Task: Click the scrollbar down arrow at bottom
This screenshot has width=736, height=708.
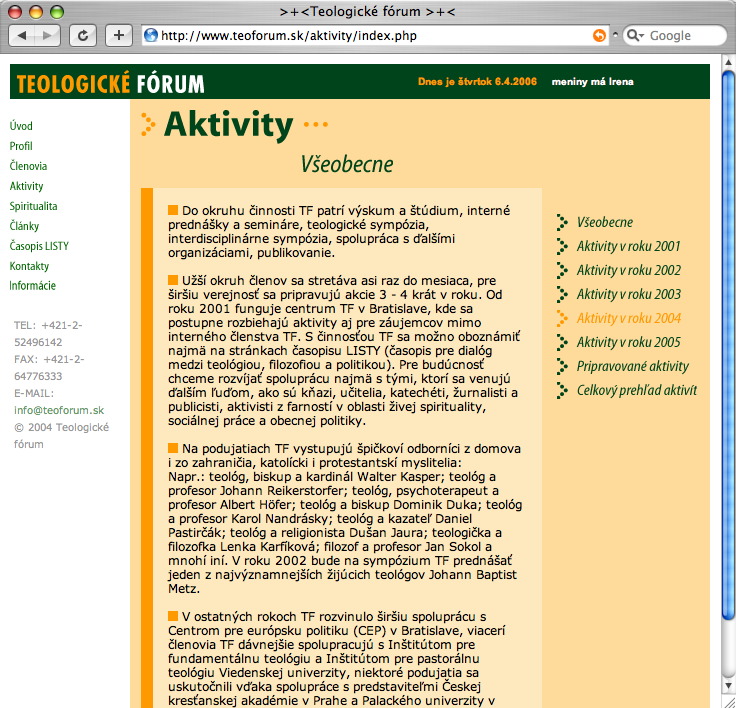Action: pyautogui.click(x=728, y=686)
